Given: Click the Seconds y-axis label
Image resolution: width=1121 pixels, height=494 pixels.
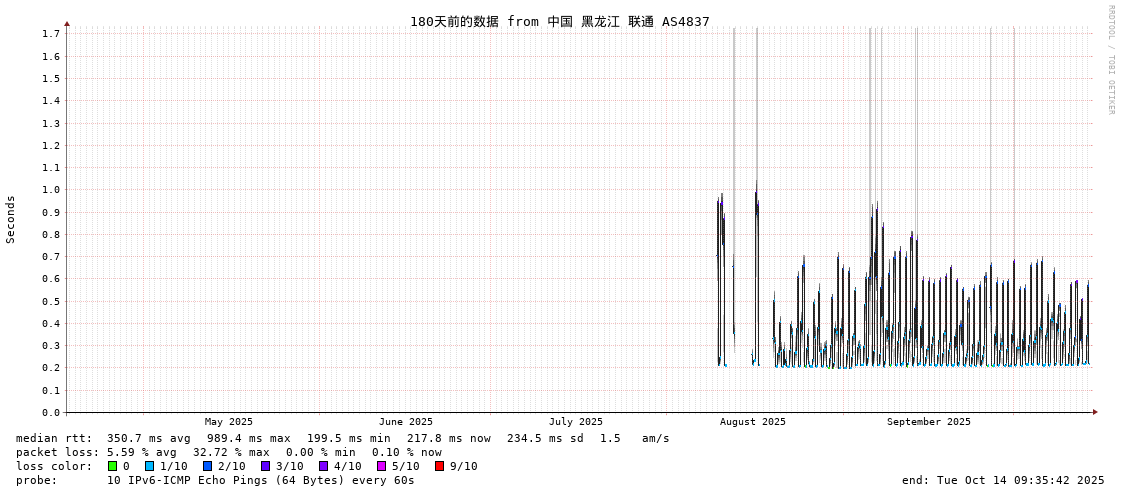Looking at the screenshot, I should tap(11, 219).
